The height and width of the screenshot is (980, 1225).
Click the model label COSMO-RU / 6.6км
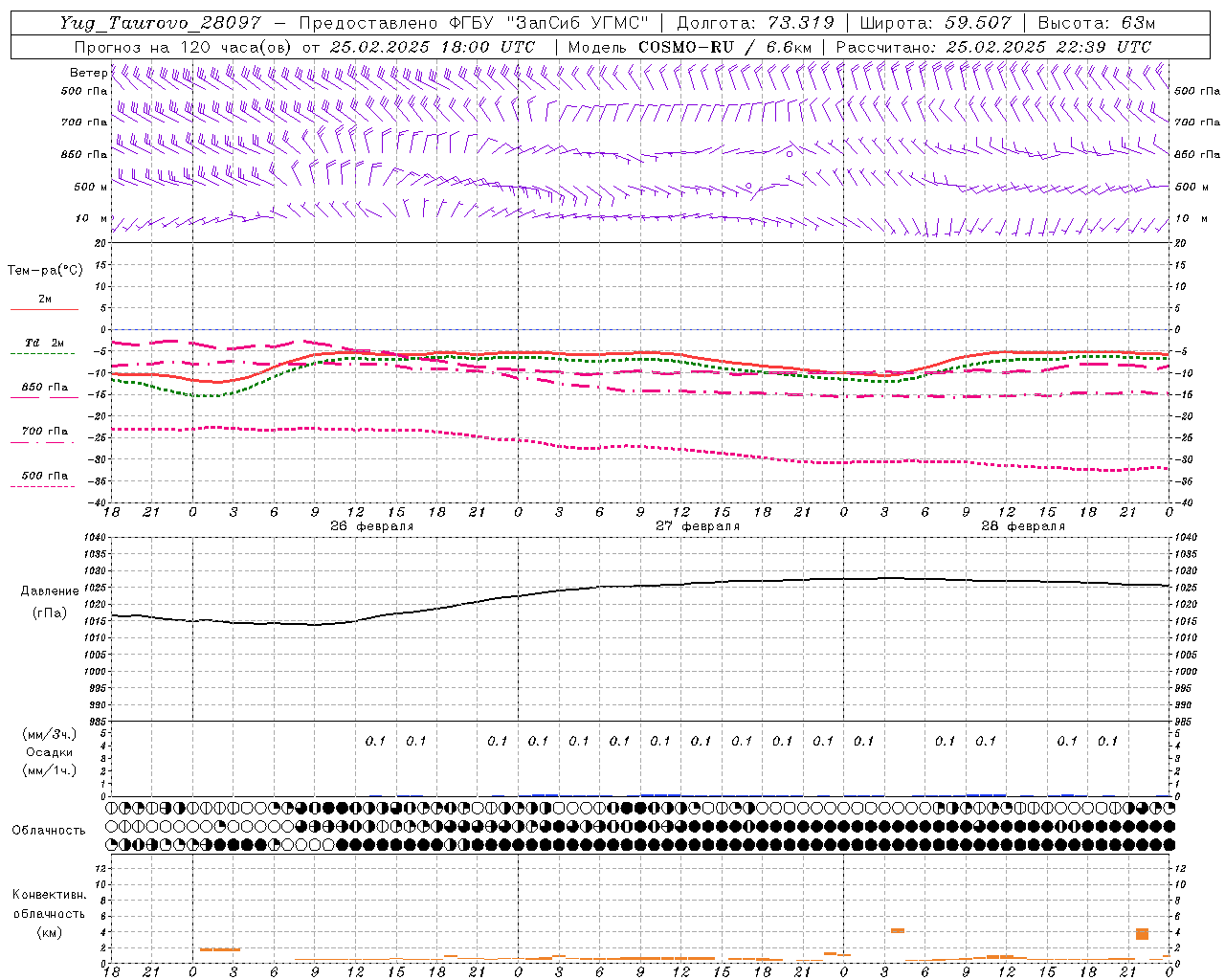[725, 47]
